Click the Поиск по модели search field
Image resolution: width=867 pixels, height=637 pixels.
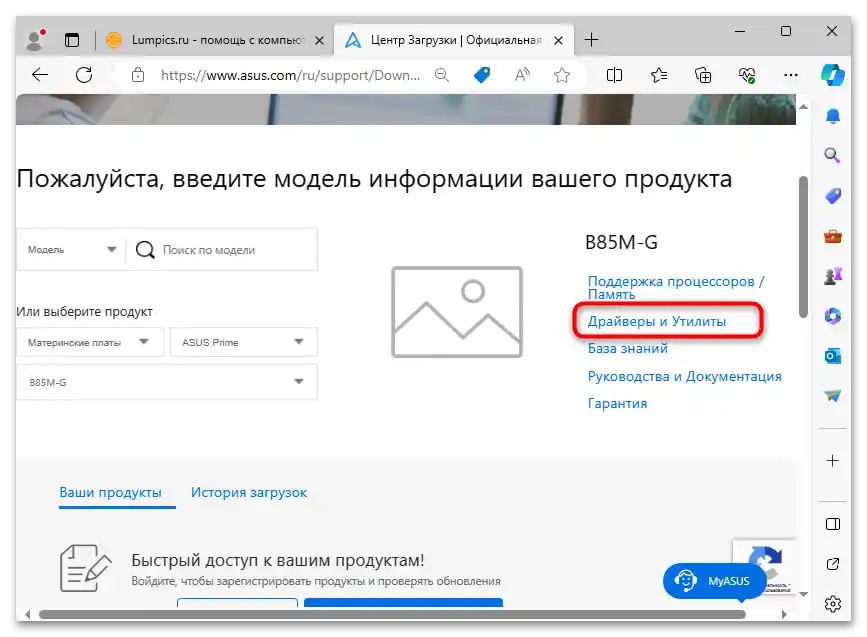[230, 249]
